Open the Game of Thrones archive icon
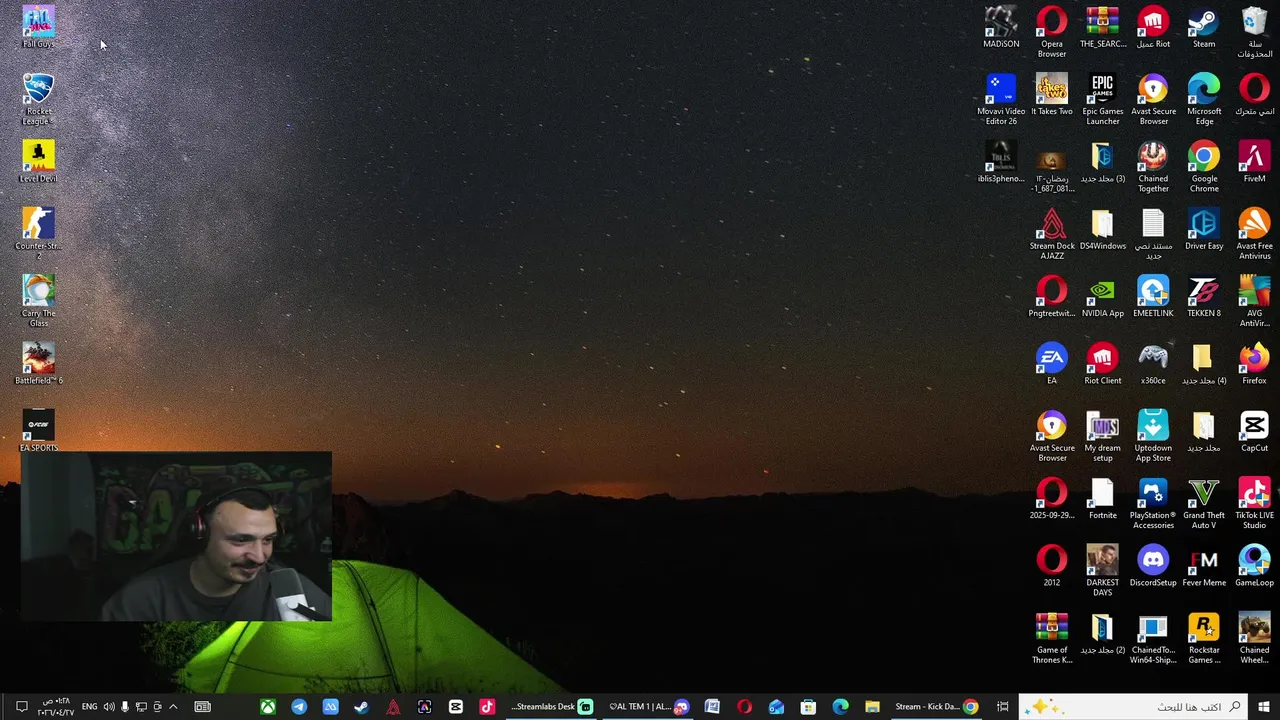Image resolution: width=1280 pixels, height=720 pixels. [1052, 637]
